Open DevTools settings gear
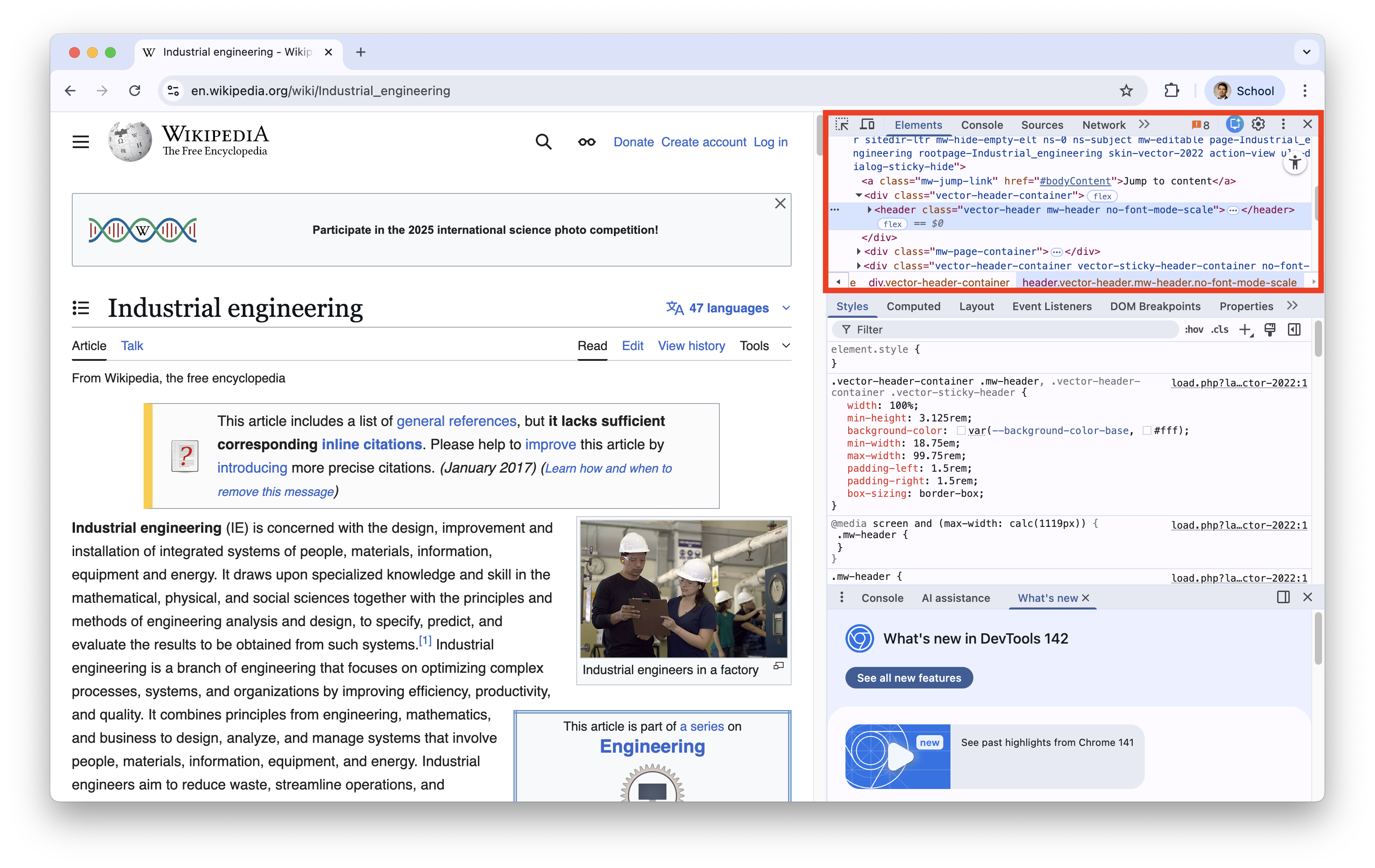This screenshot has width=1375, height=868. pyautogui.click(x=1258, y=124)
